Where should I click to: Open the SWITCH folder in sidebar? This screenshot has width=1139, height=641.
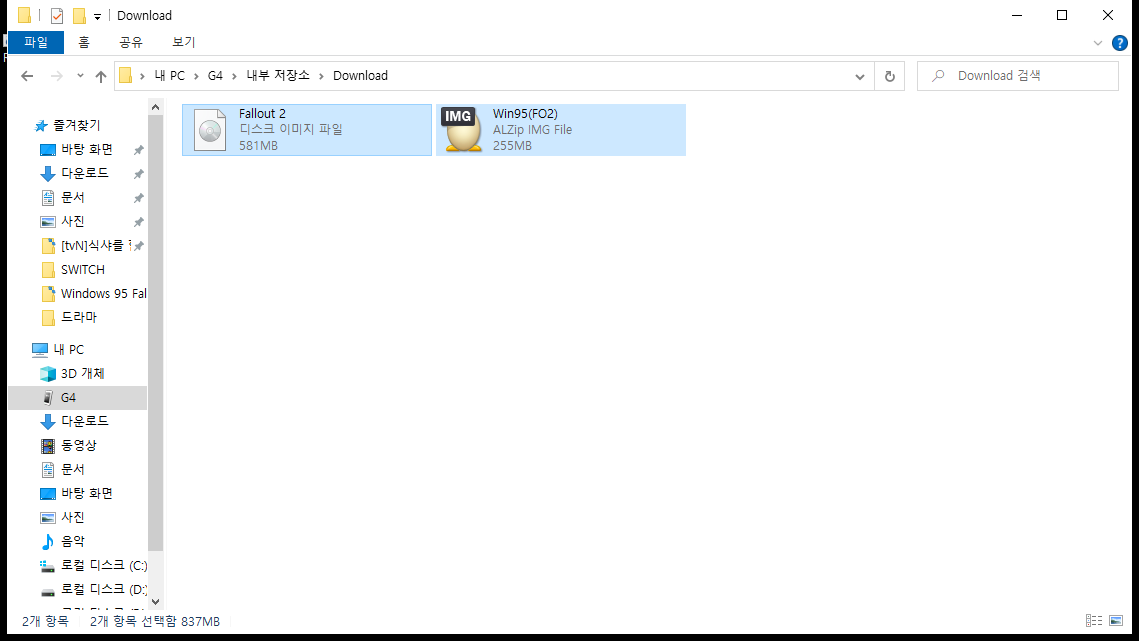(x=82, y=270)
